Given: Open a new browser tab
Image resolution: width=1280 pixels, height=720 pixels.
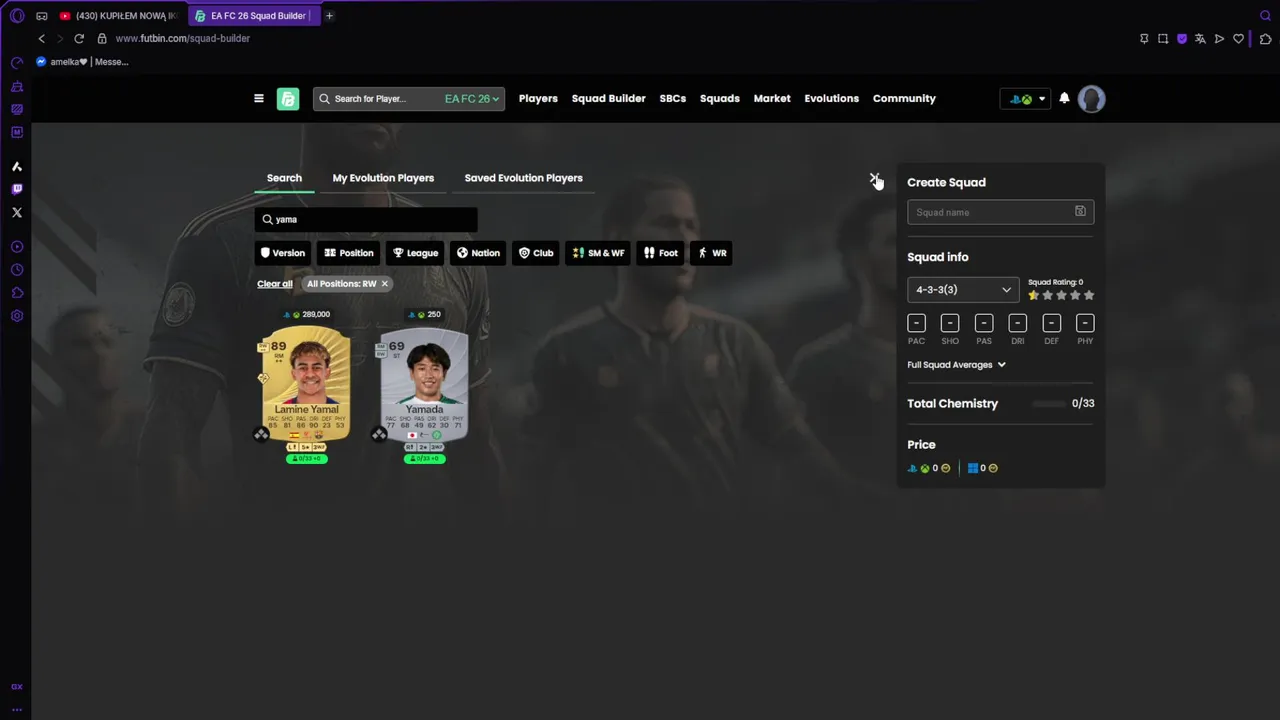Looking at the screenshot, I should (x=329, y=16).
